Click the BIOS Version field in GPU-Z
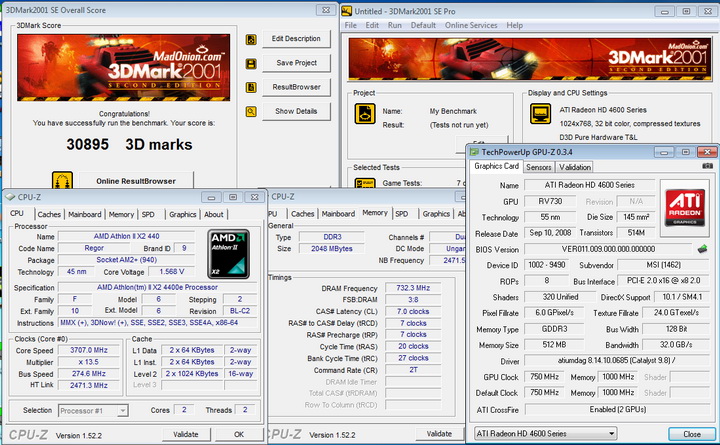 (608, 249)
